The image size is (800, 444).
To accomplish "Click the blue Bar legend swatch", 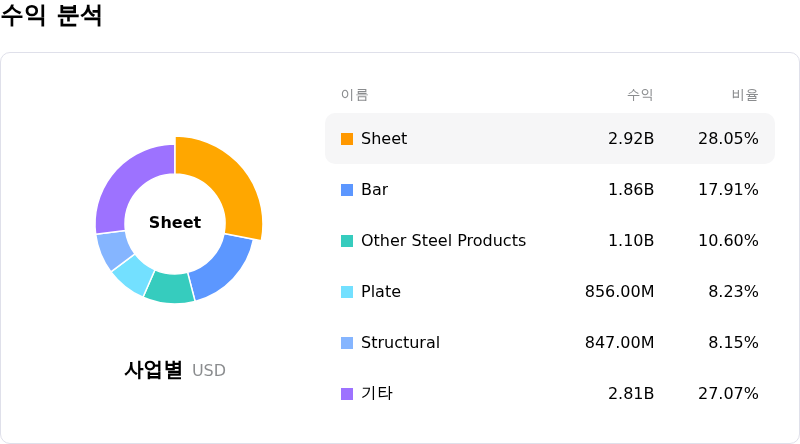I will [347, 190].
